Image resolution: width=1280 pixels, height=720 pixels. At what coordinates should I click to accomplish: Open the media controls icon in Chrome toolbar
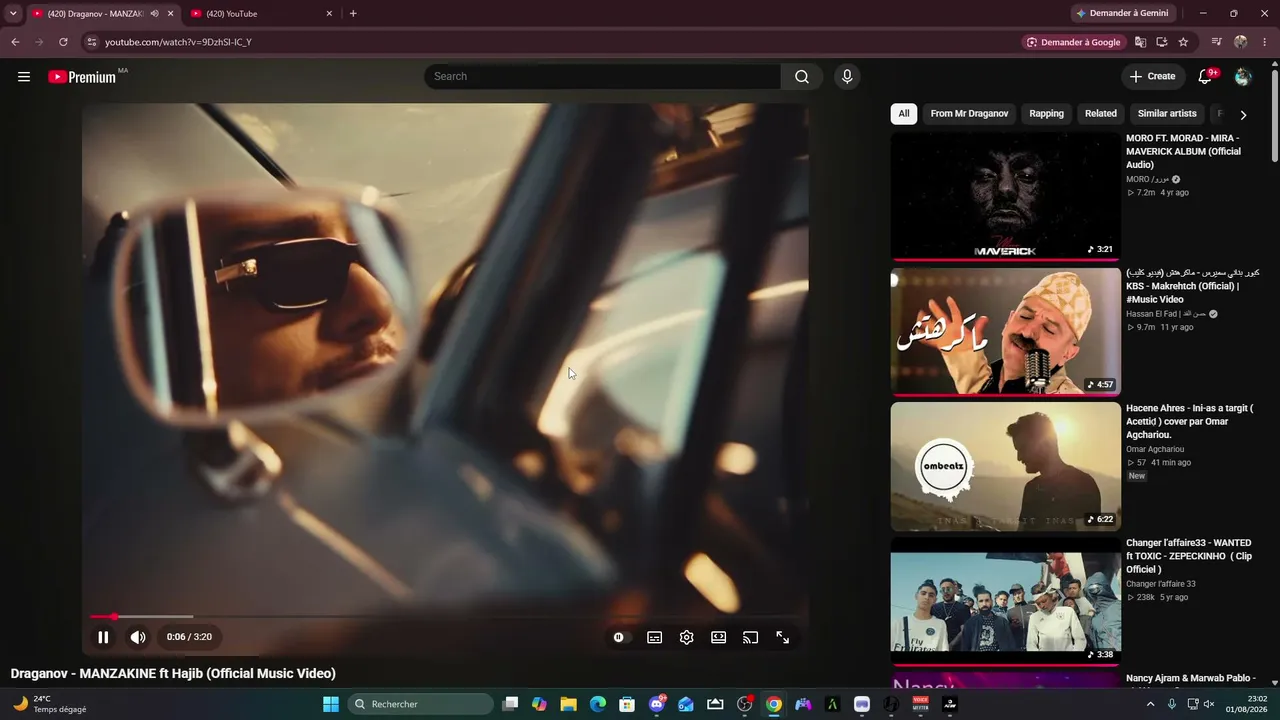tap(1216, 42)
